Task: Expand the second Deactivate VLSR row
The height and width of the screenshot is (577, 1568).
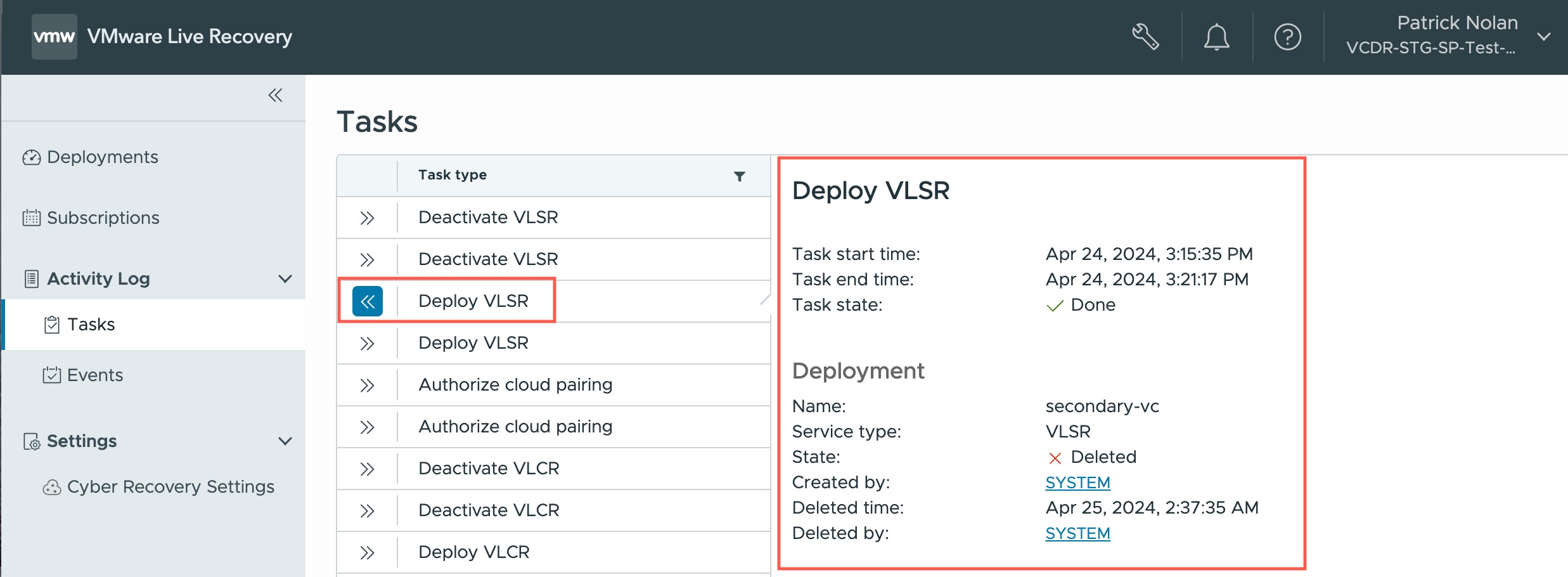Action: coord(367,260)
